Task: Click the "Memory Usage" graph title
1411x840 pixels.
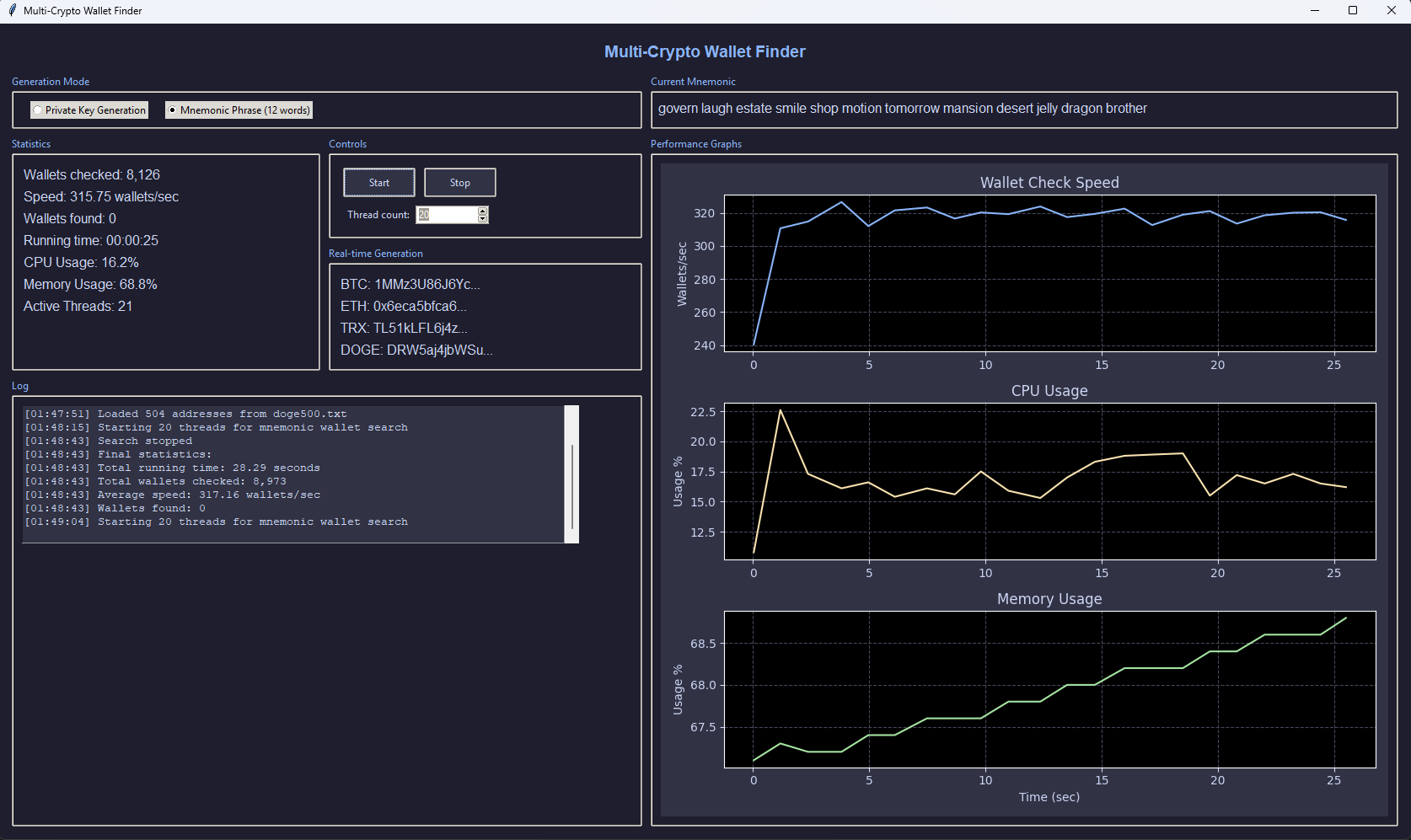Action: (x=1049, y=599)
